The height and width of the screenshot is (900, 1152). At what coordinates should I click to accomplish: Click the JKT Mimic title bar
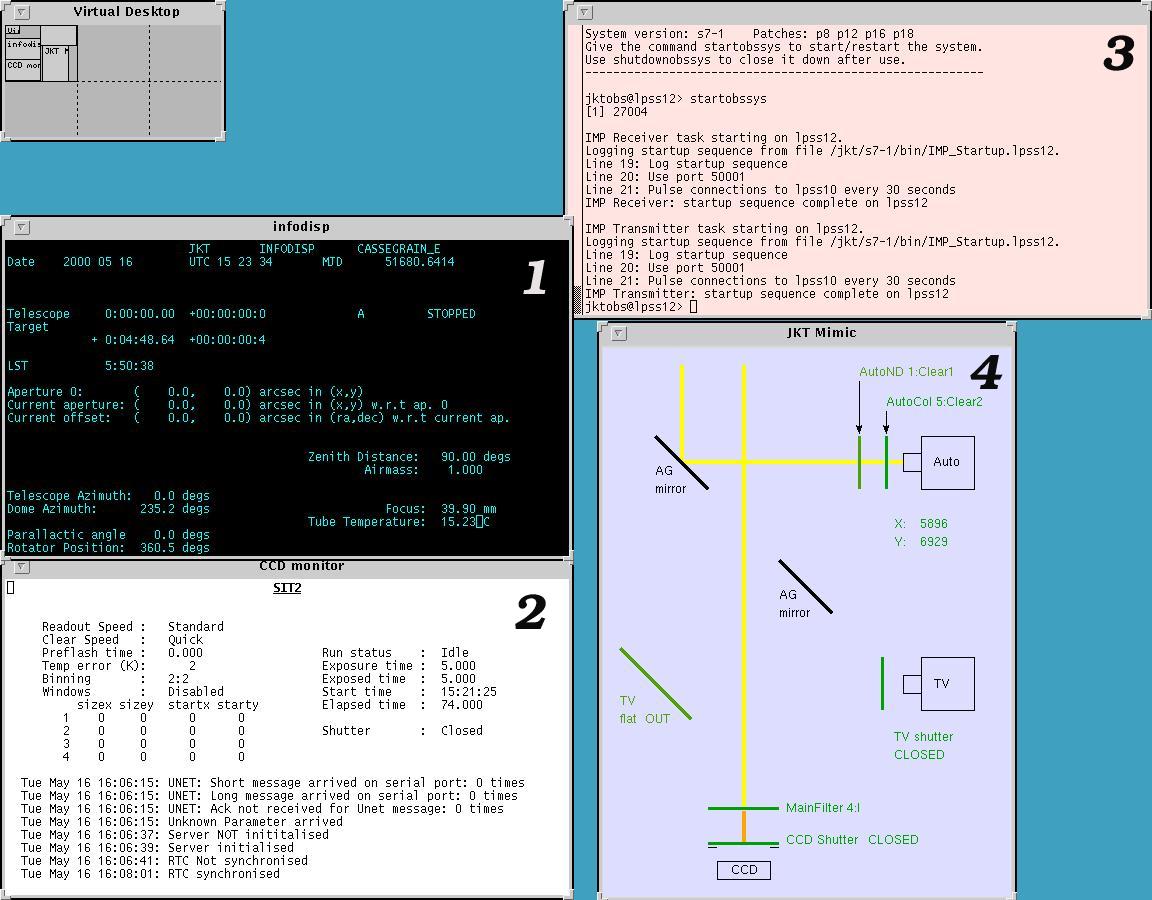(x=820, y=333)
